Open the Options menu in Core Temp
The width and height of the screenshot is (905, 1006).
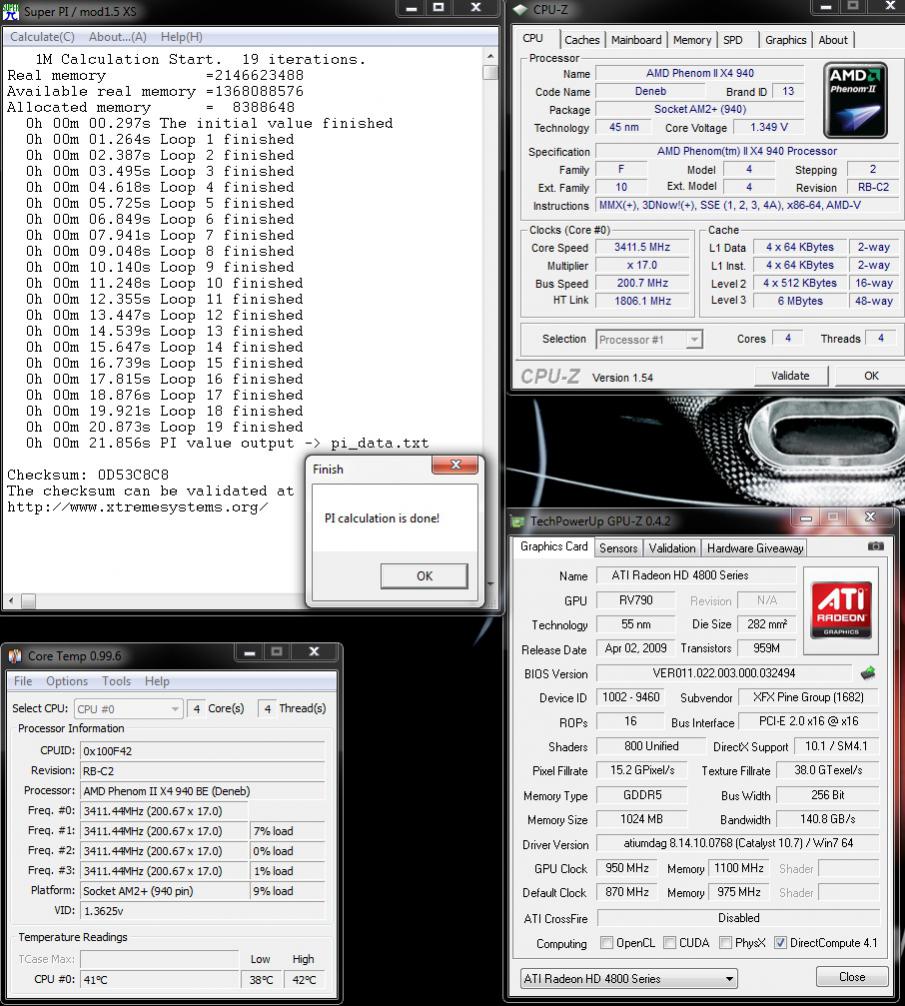67,681
